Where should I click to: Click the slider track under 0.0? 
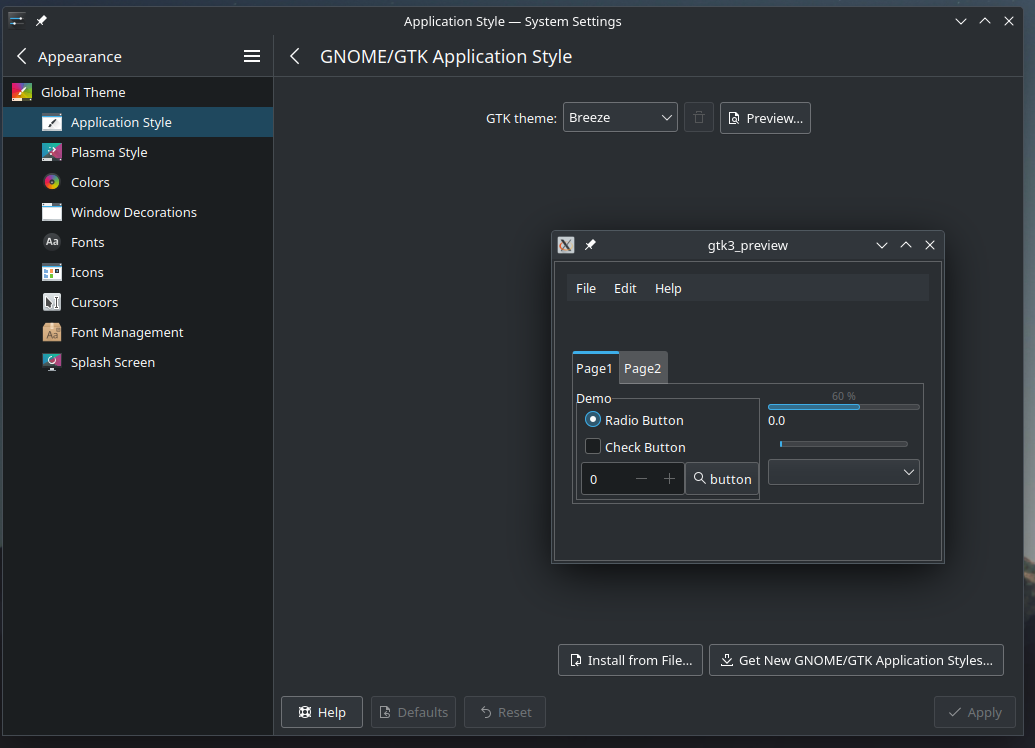click(843, 444)
